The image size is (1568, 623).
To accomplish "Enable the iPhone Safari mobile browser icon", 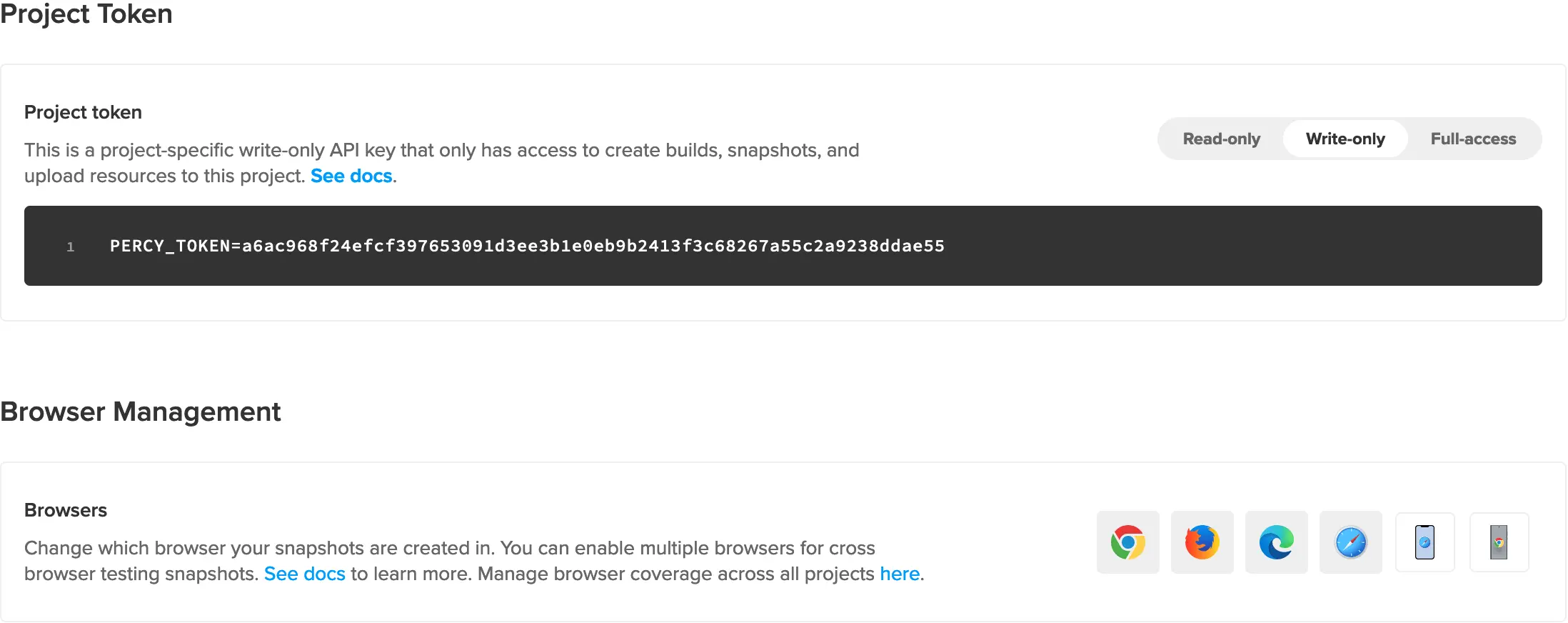I will [1424, 542].
